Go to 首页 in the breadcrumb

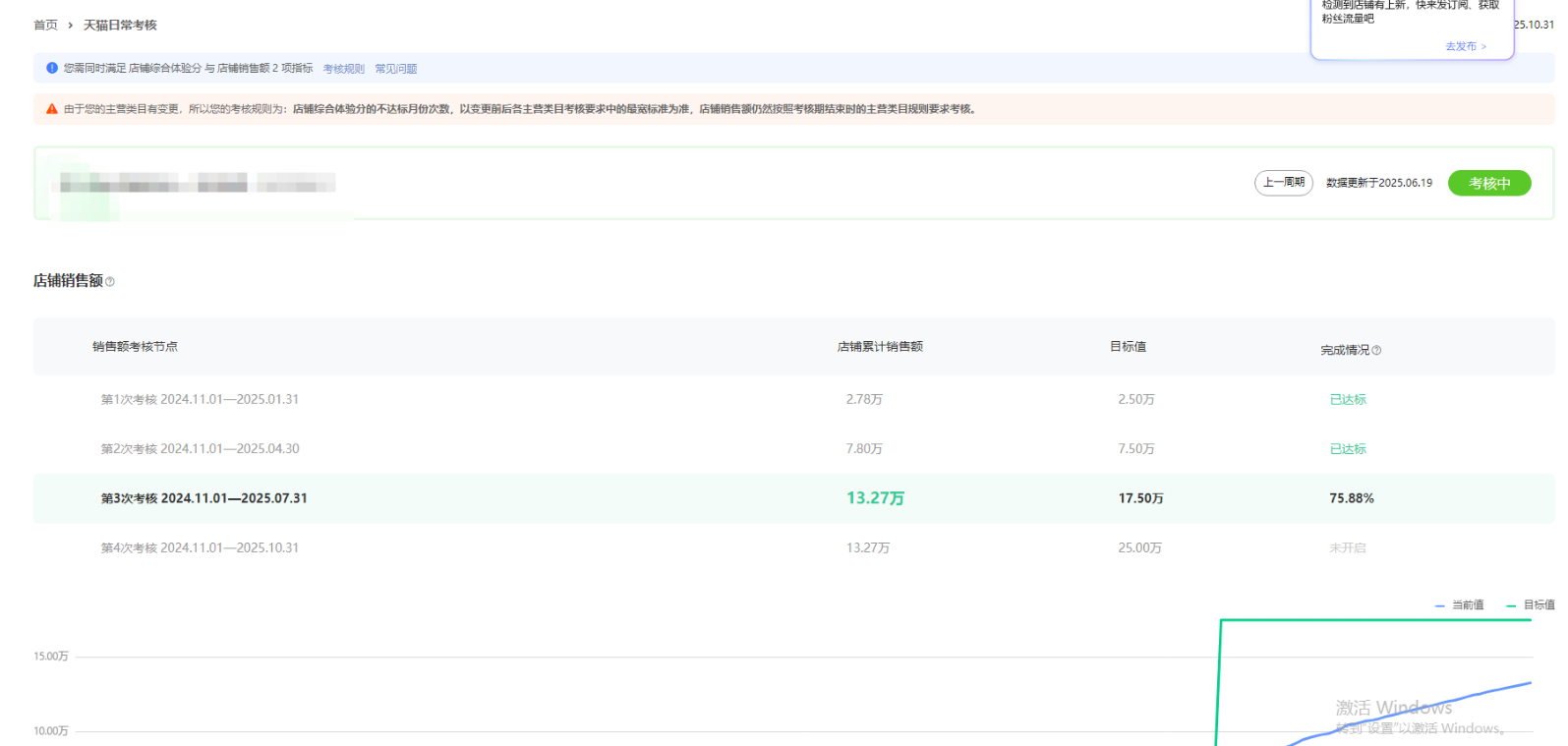coord(45,26)
